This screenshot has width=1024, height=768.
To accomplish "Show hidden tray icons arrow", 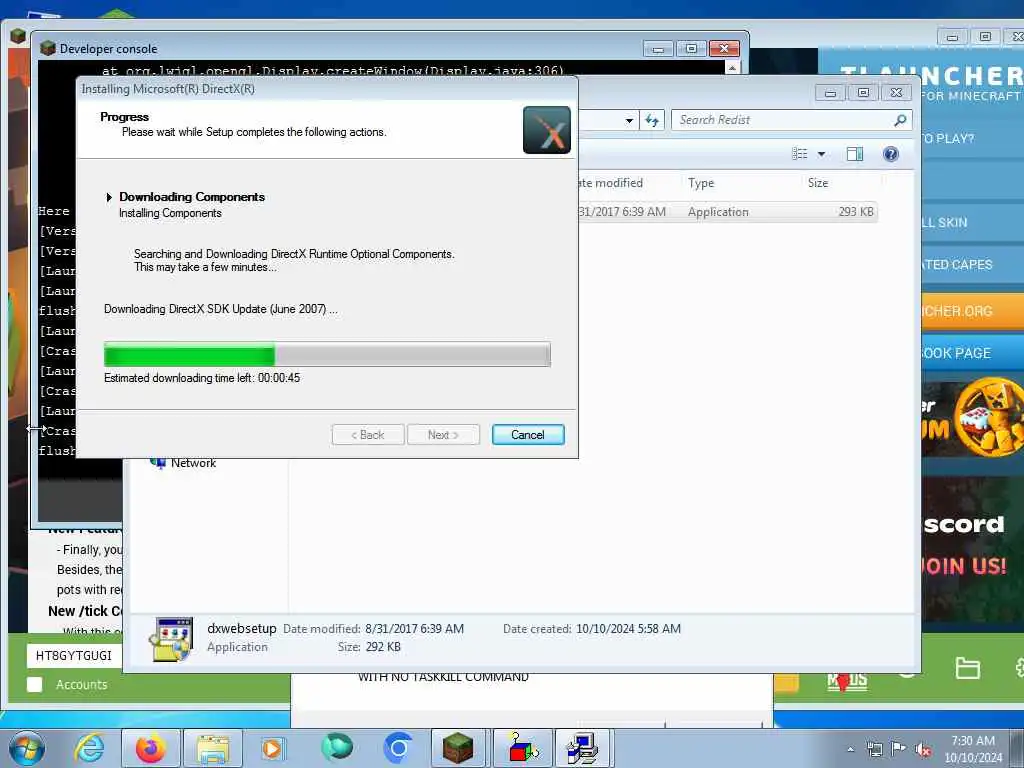I will 850,750.
